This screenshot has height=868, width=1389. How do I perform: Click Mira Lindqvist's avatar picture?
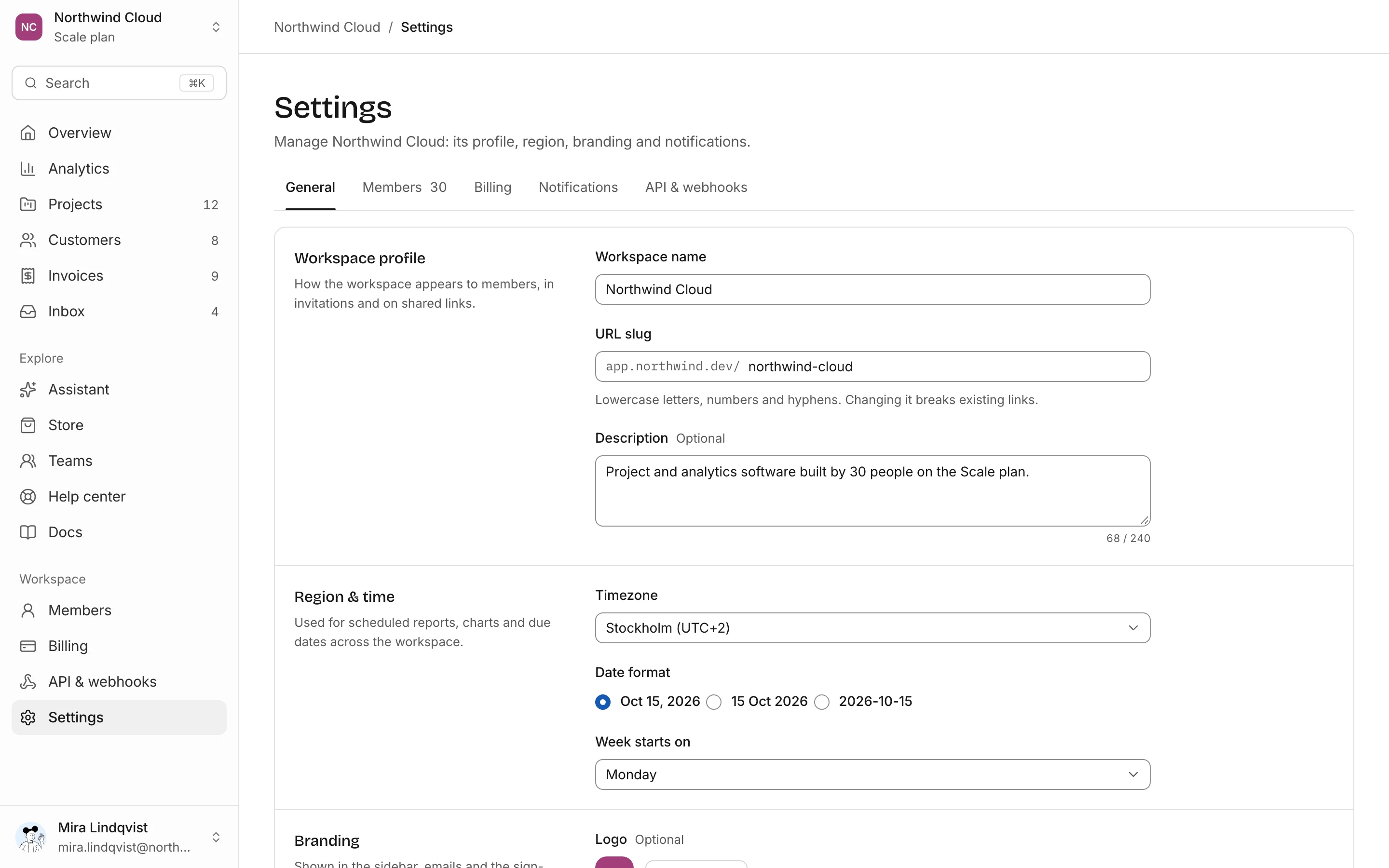pyautogui.click(x=31, y=837)
